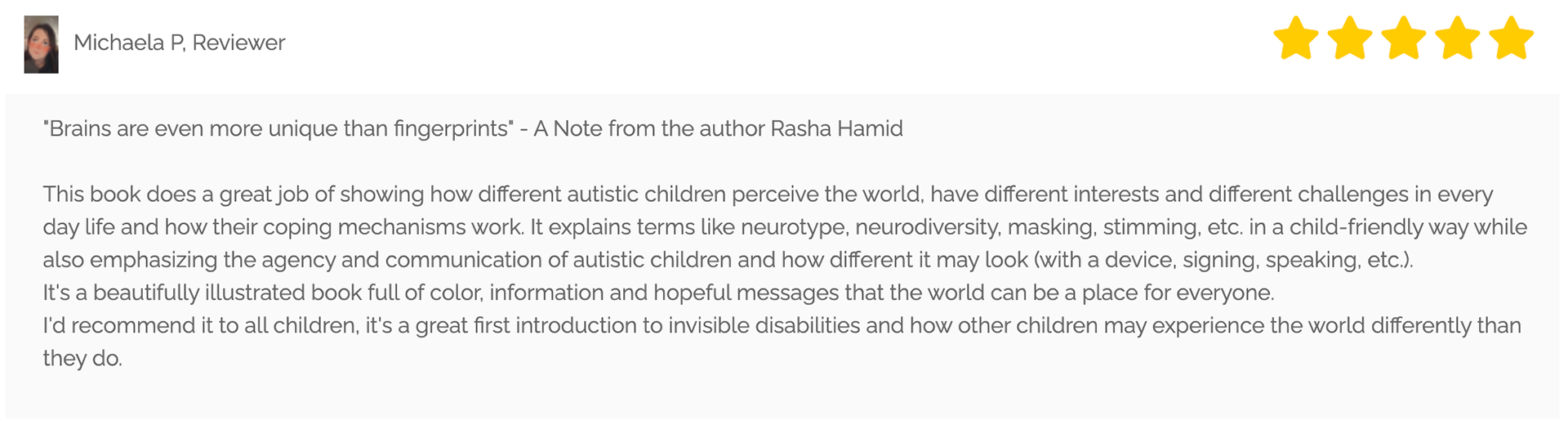Click the line starting "also emphasizing the agency"
The height and width of the screenshot is (425, 1568).
[727, 260]
